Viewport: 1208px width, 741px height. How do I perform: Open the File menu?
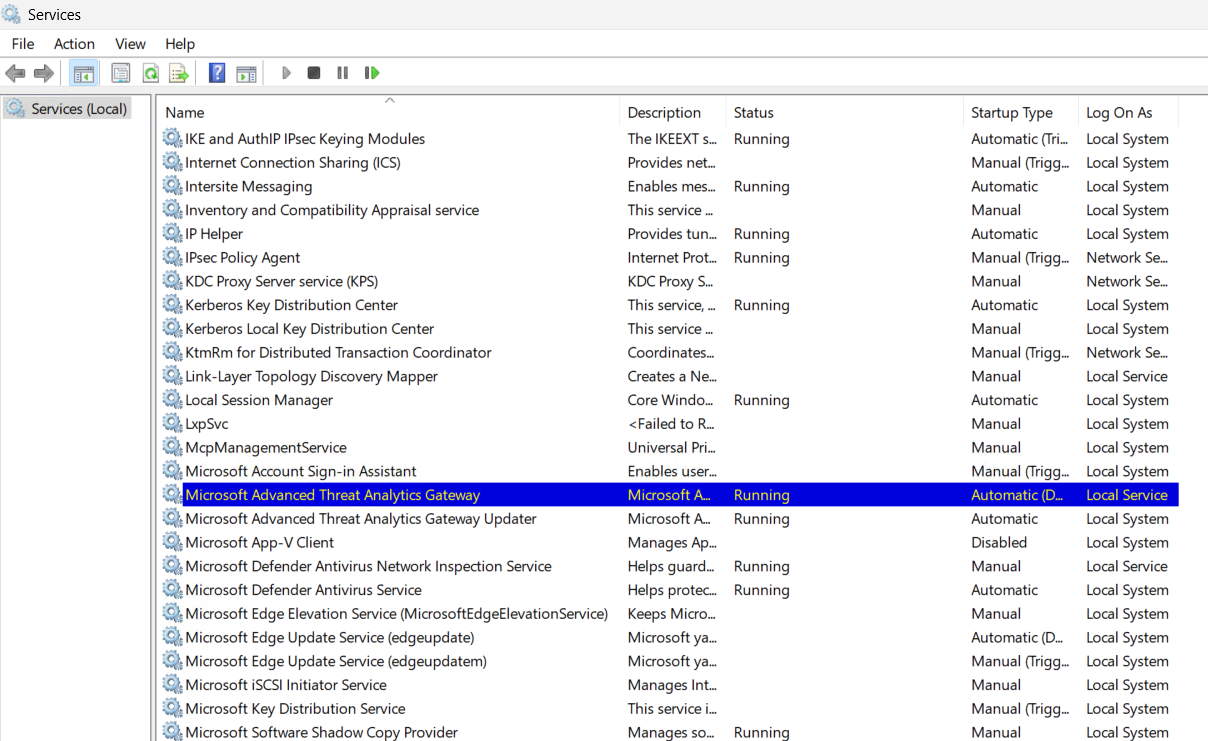coord(23,44)
